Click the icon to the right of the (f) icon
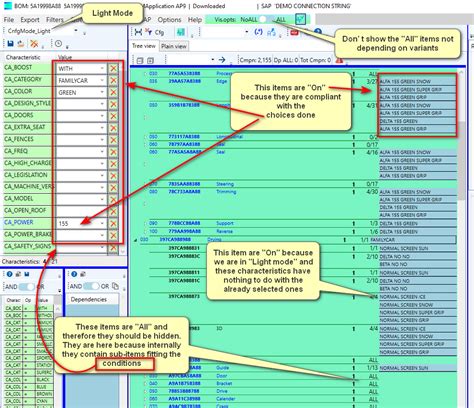 tap(271, 32)
